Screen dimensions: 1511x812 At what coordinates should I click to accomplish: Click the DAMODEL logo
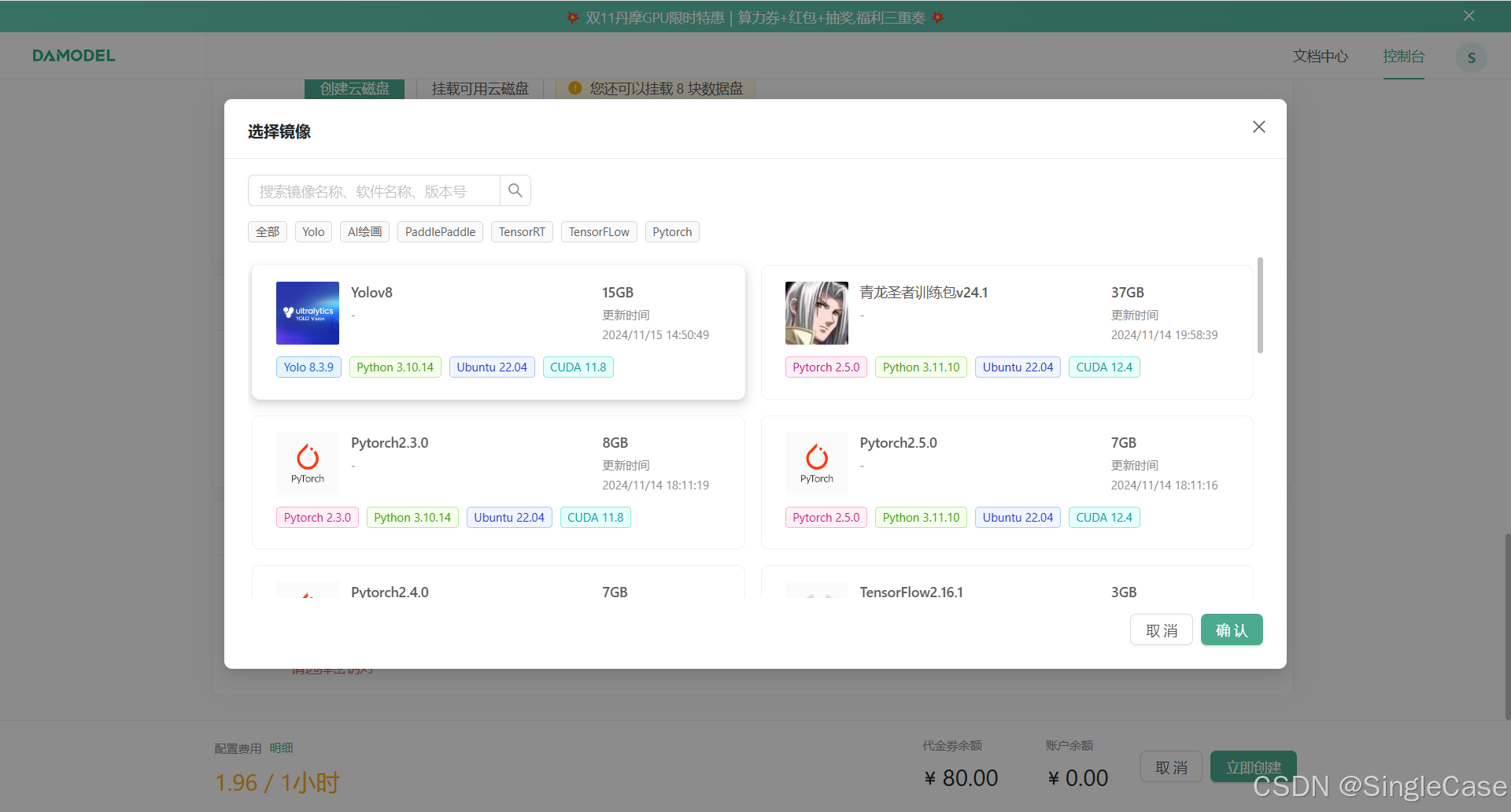pyautogui.click(x=74, y=56)
